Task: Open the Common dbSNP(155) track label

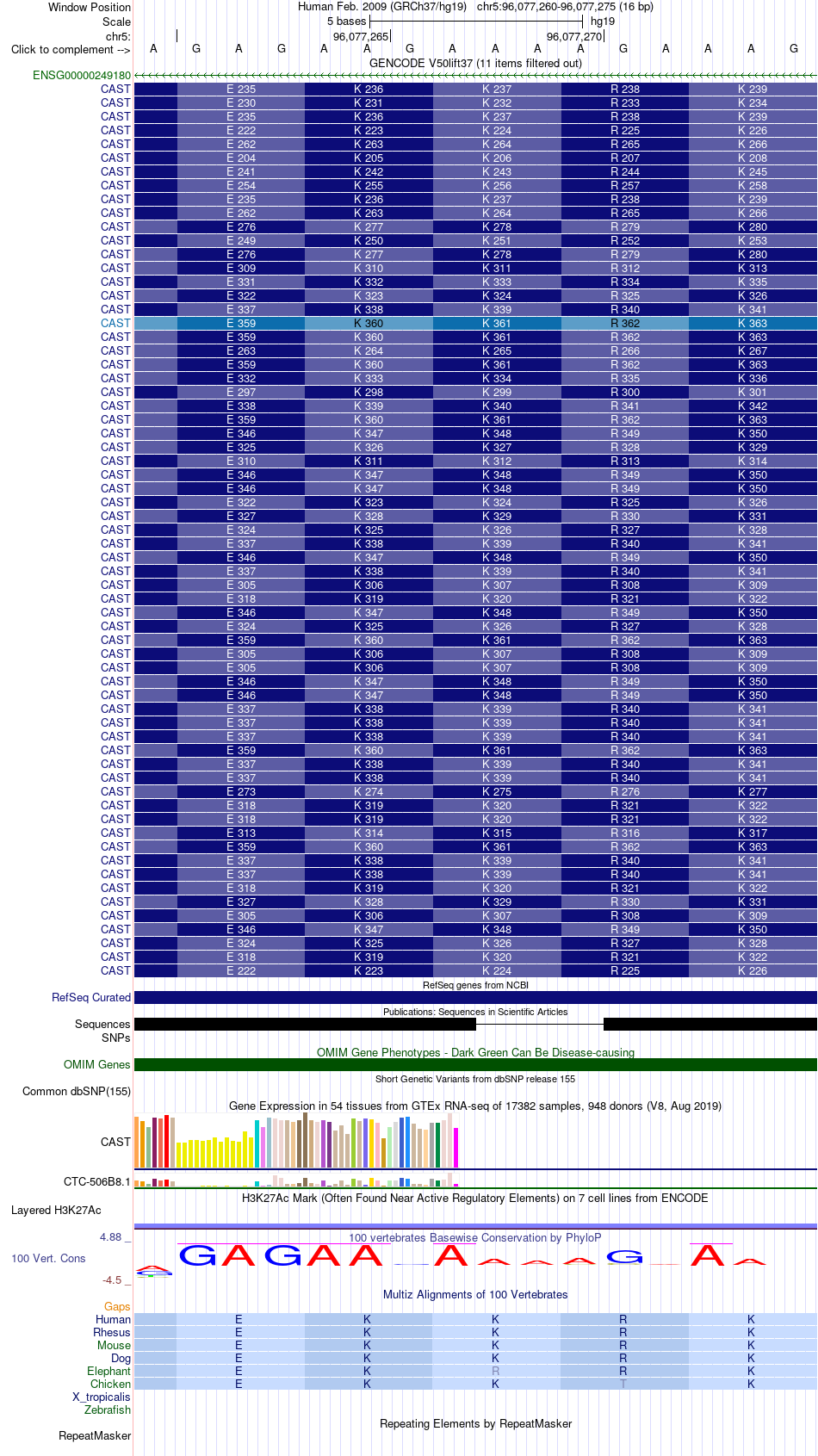Action: (x=77, y=1092)
